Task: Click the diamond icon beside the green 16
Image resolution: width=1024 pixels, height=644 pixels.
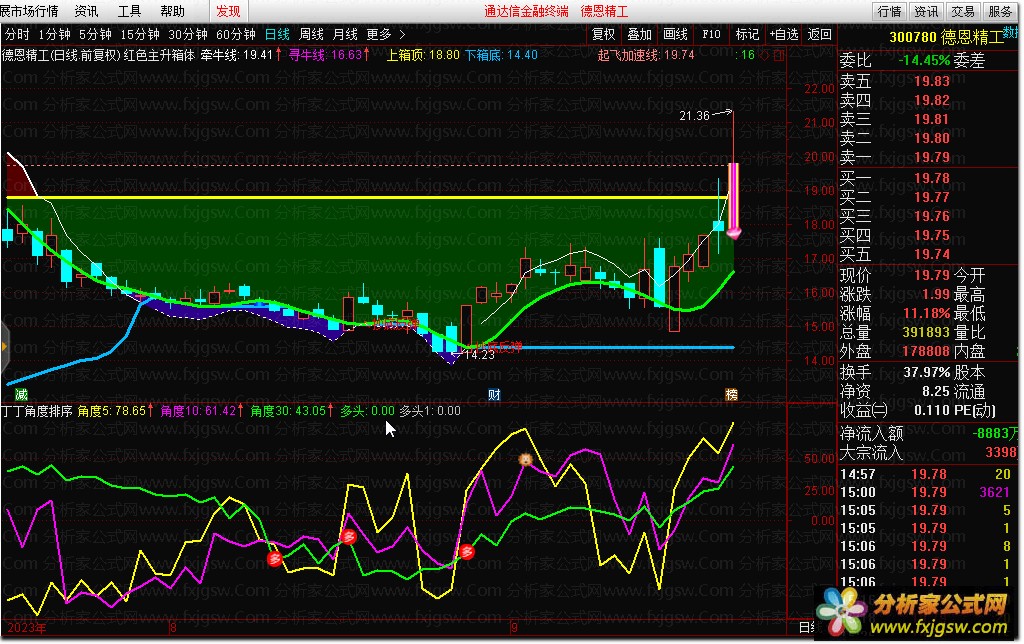Action: 765,56
